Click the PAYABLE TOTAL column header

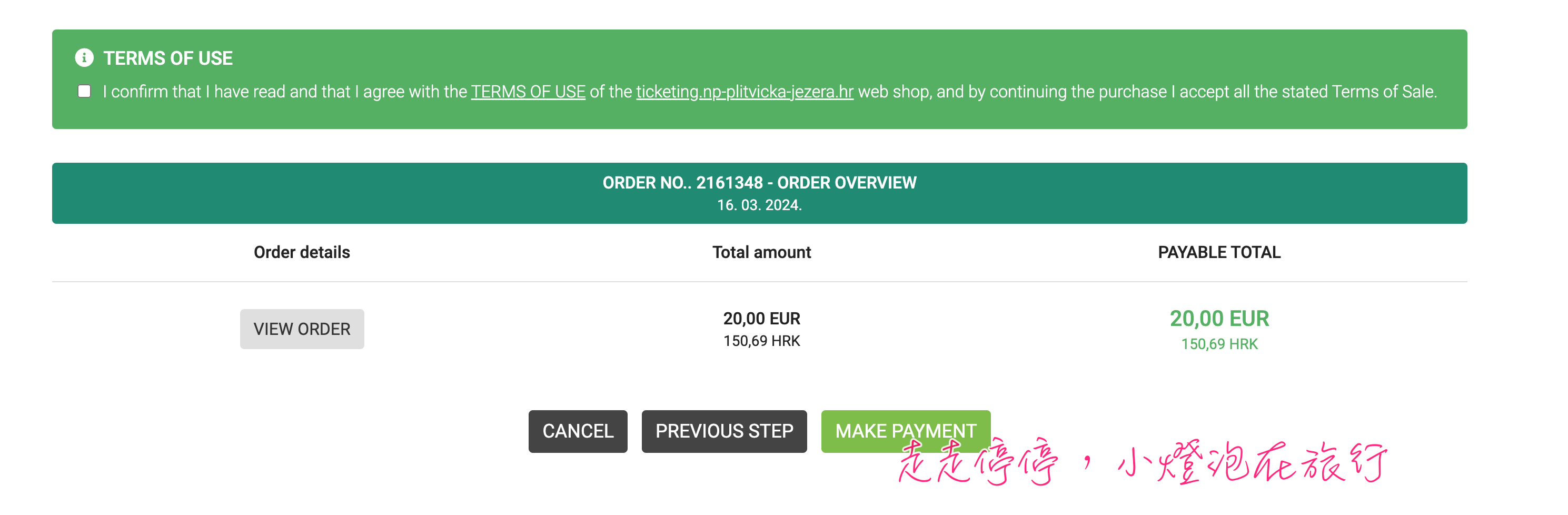(x=1219, y=252)
